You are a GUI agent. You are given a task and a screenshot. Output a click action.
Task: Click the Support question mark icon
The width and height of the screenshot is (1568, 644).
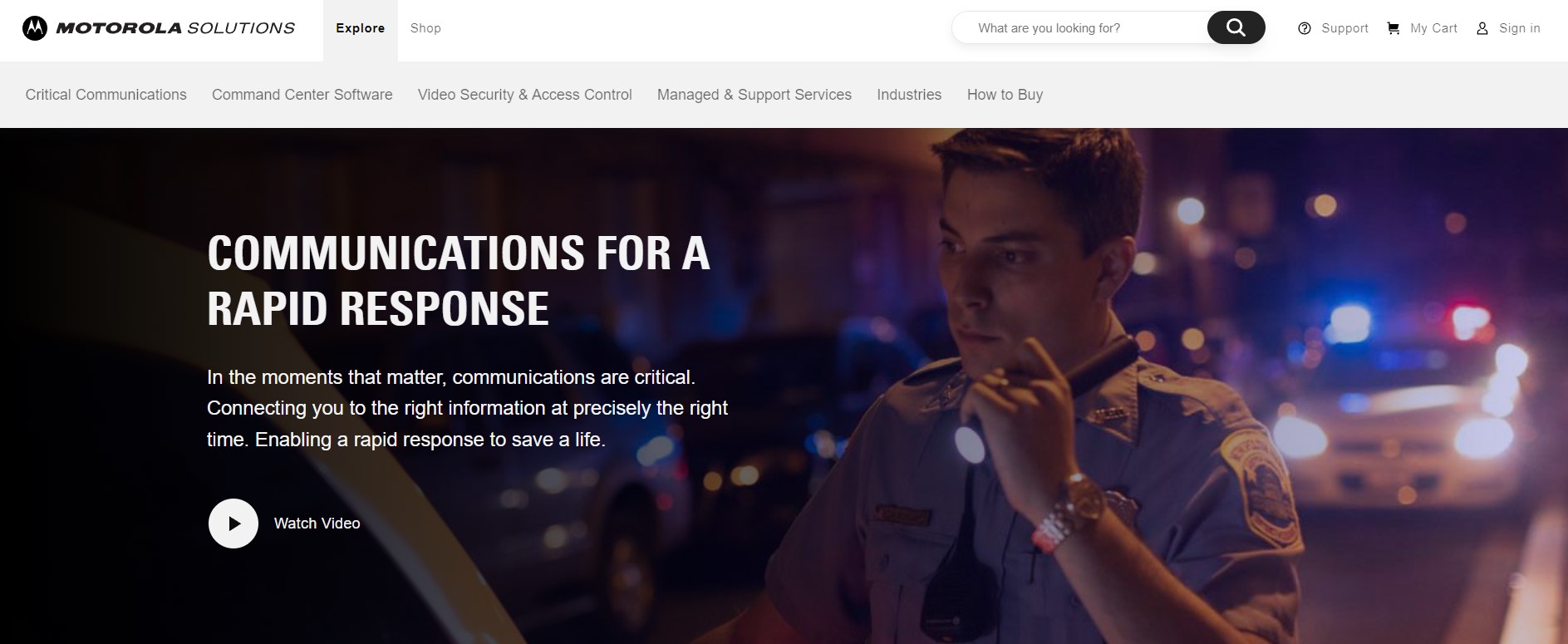[x=1305, y=28]
